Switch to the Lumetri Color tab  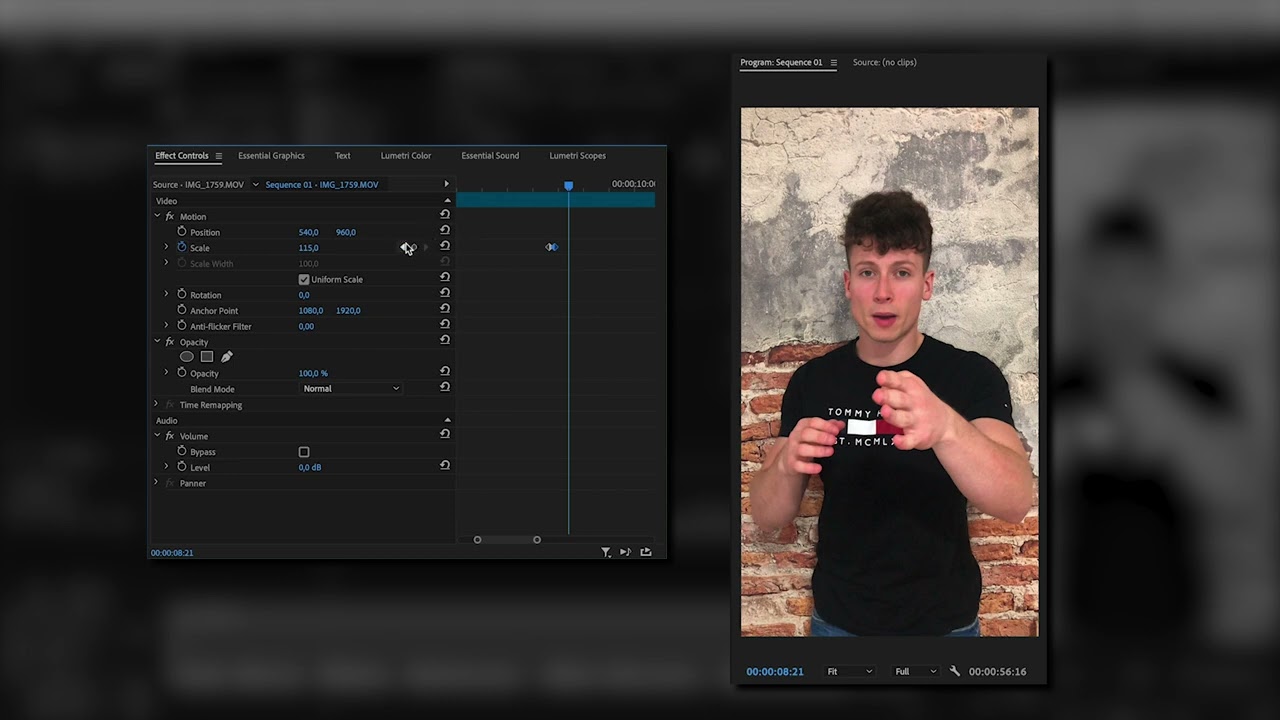coord(405,155)
